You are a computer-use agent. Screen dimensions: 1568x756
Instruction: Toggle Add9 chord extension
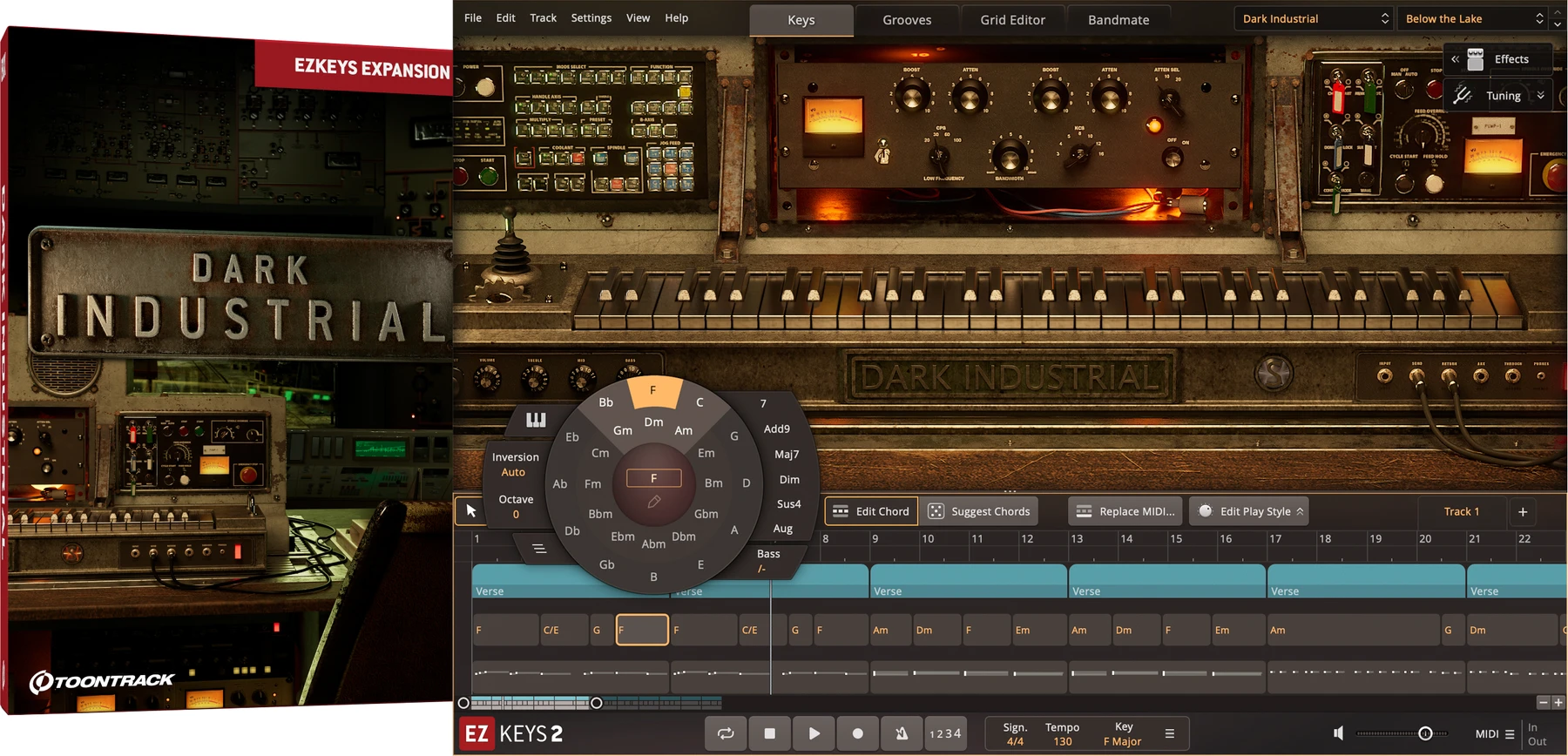(x=777, y=429)
